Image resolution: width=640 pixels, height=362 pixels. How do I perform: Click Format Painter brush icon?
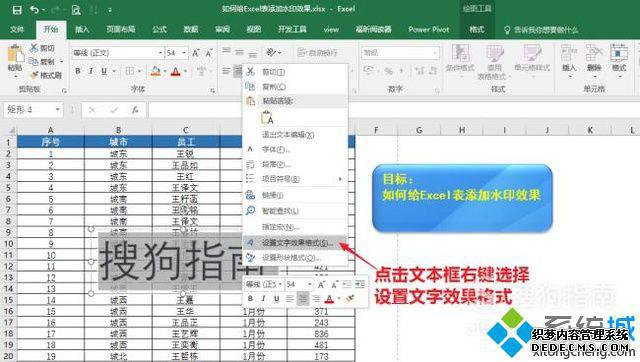point(34,75)
